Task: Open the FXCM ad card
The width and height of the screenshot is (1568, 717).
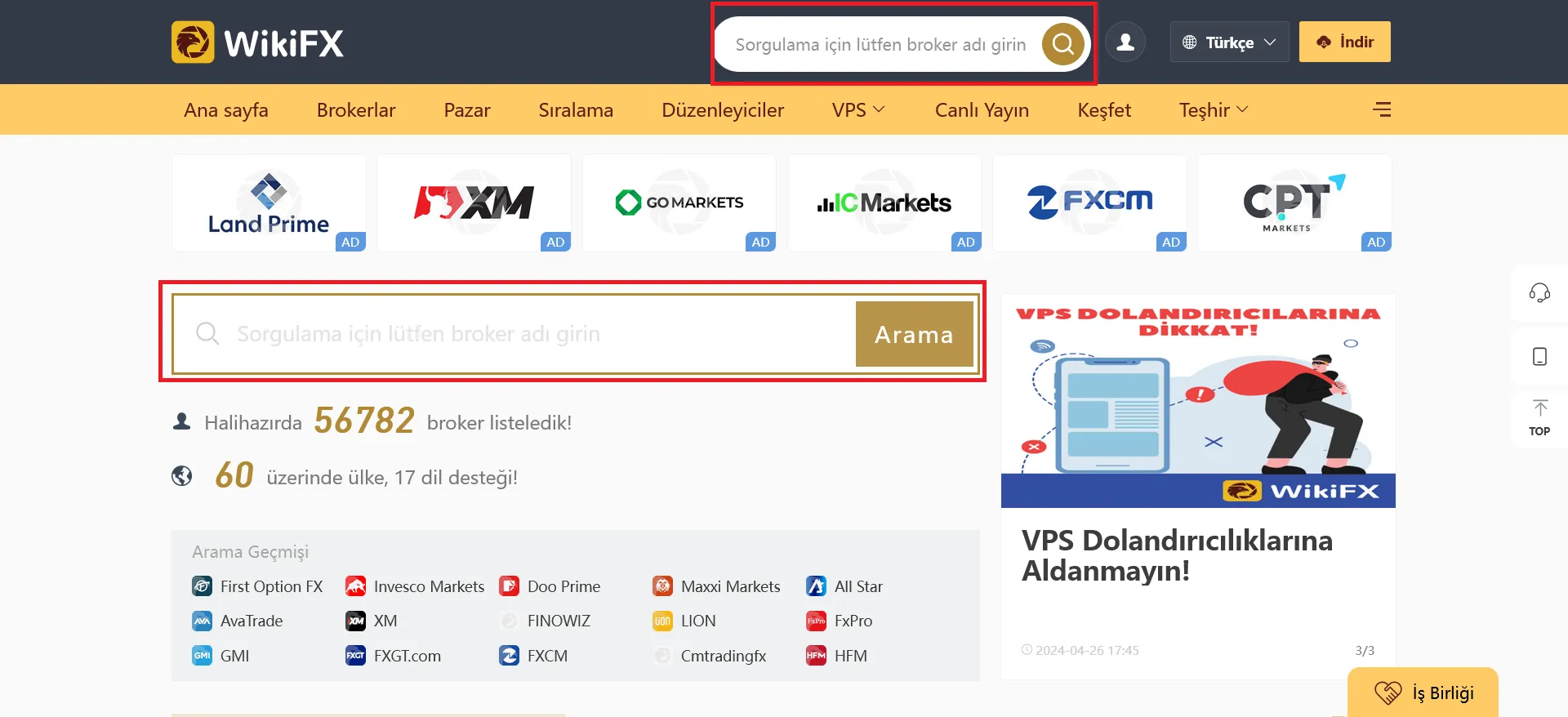Action: tap(1089, 203)
